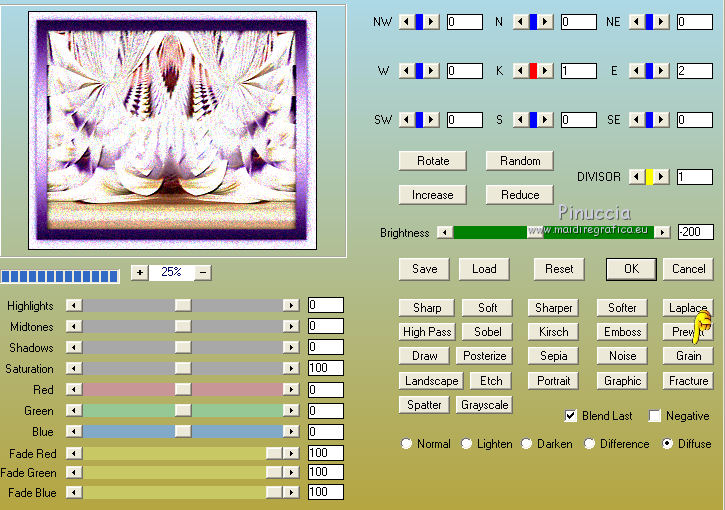Click Brightness right arrow
The width and height of the screenshot is (725, 510).
pos(663,232)
